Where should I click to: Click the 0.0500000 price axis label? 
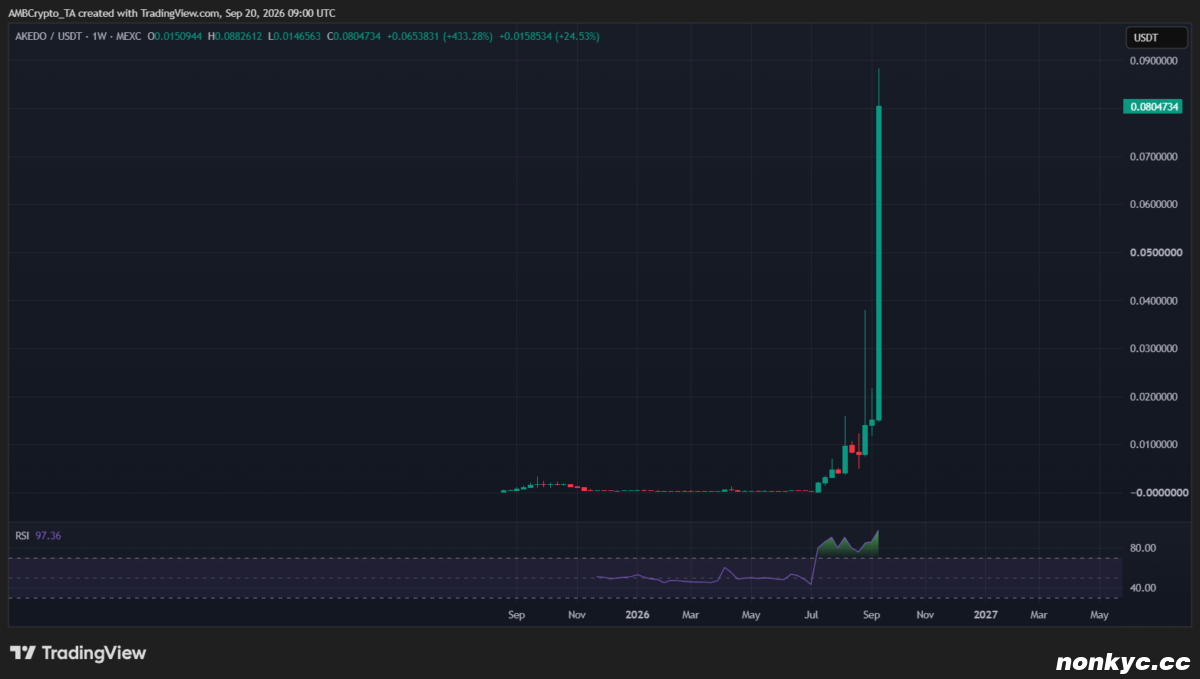[x=1159, y=253]
